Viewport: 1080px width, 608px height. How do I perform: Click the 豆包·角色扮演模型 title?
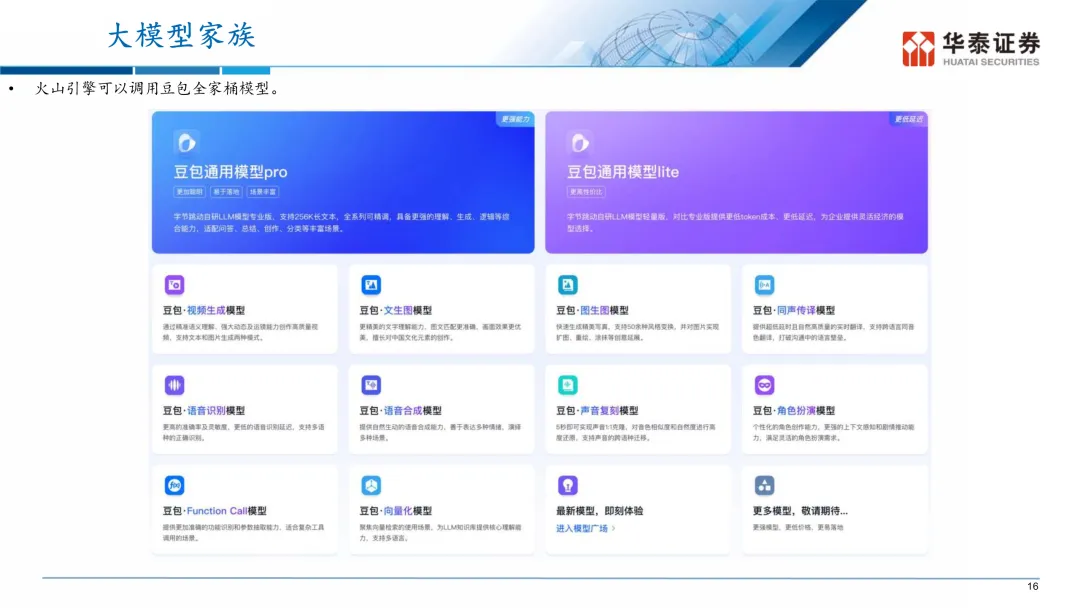(x=793, y=411)
